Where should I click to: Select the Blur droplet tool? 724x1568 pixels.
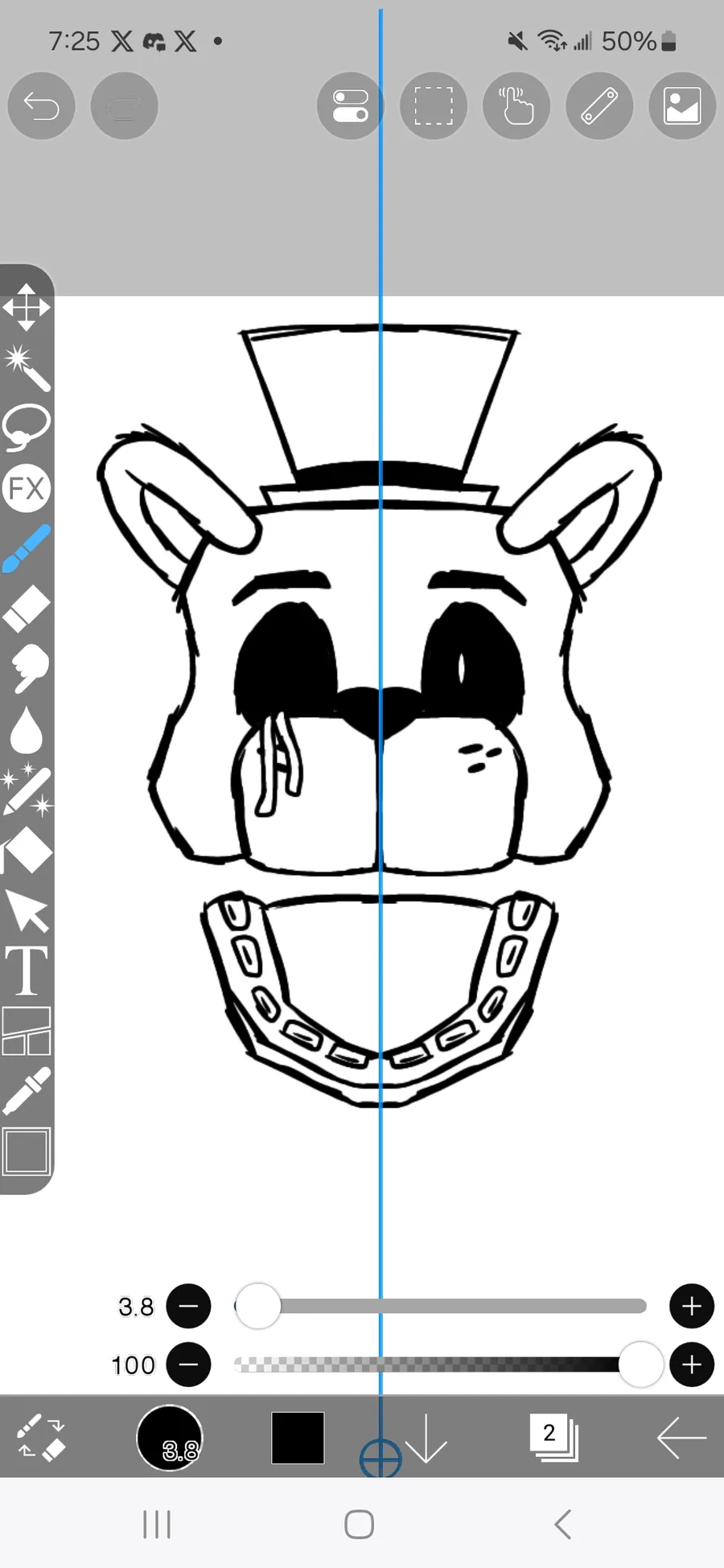[27, 729]
